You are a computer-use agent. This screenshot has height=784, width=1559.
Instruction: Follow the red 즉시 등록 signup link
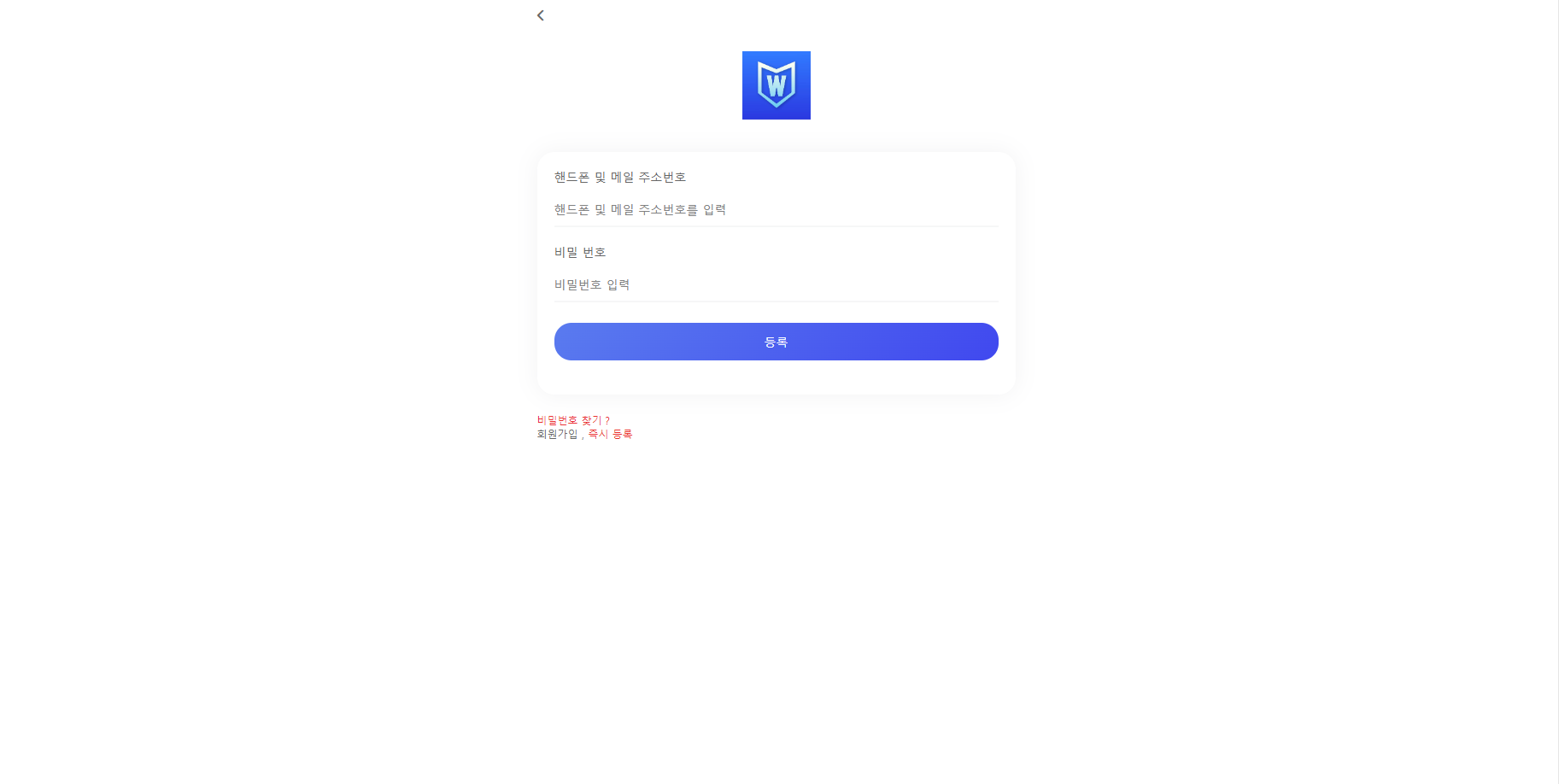click(610, 434)
